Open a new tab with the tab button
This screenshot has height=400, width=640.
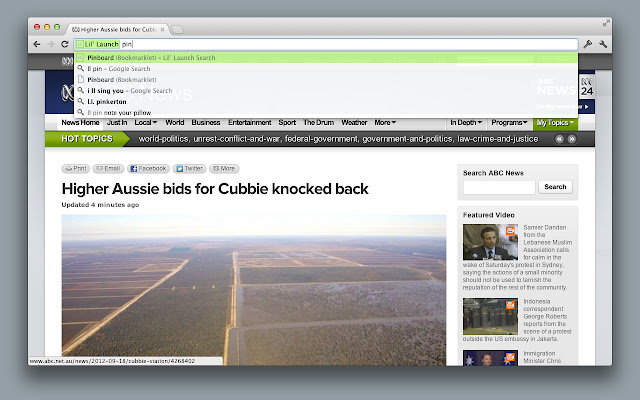(x=177, y=29)
